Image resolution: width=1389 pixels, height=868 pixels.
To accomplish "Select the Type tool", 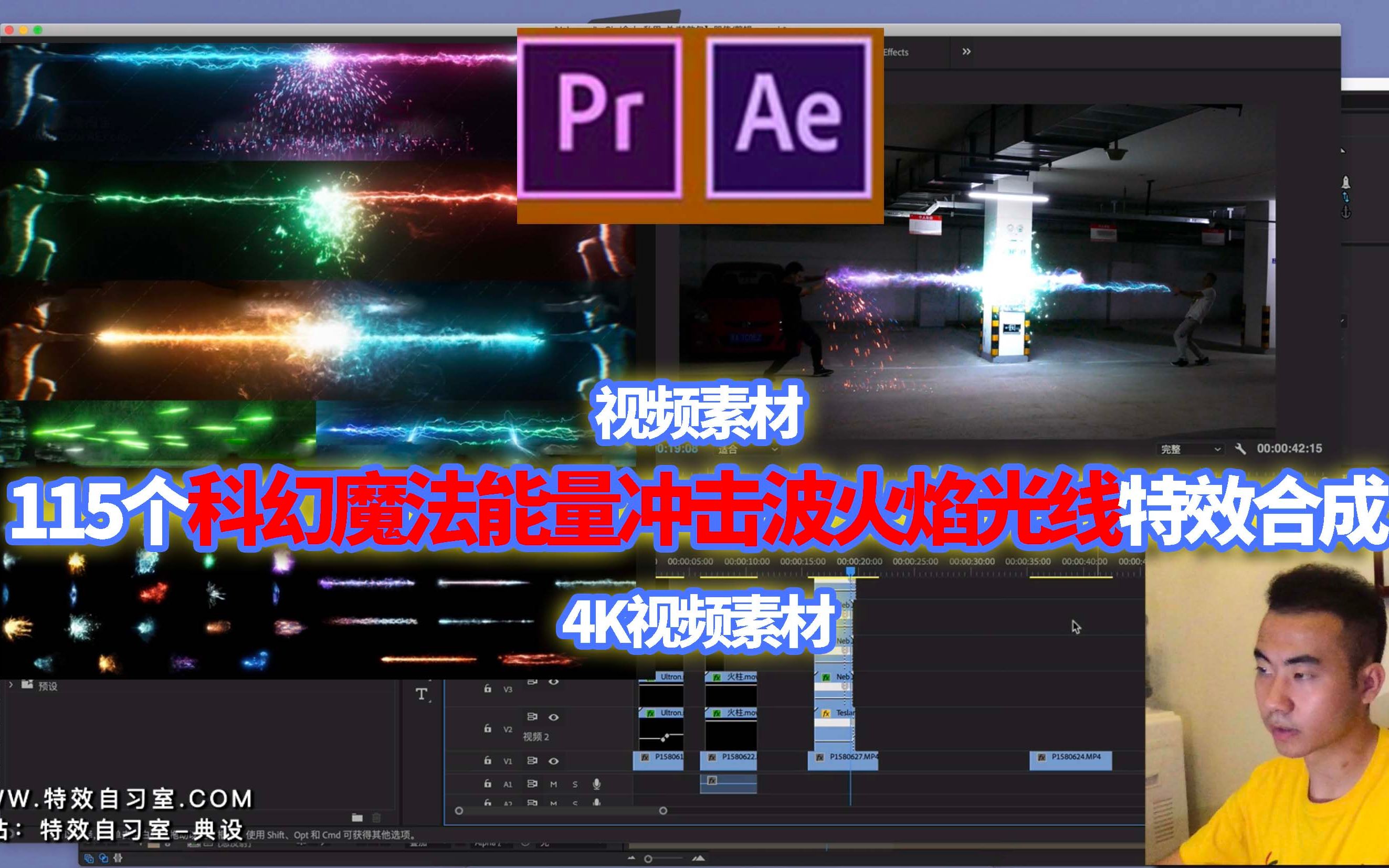I will tap(422, 694).
